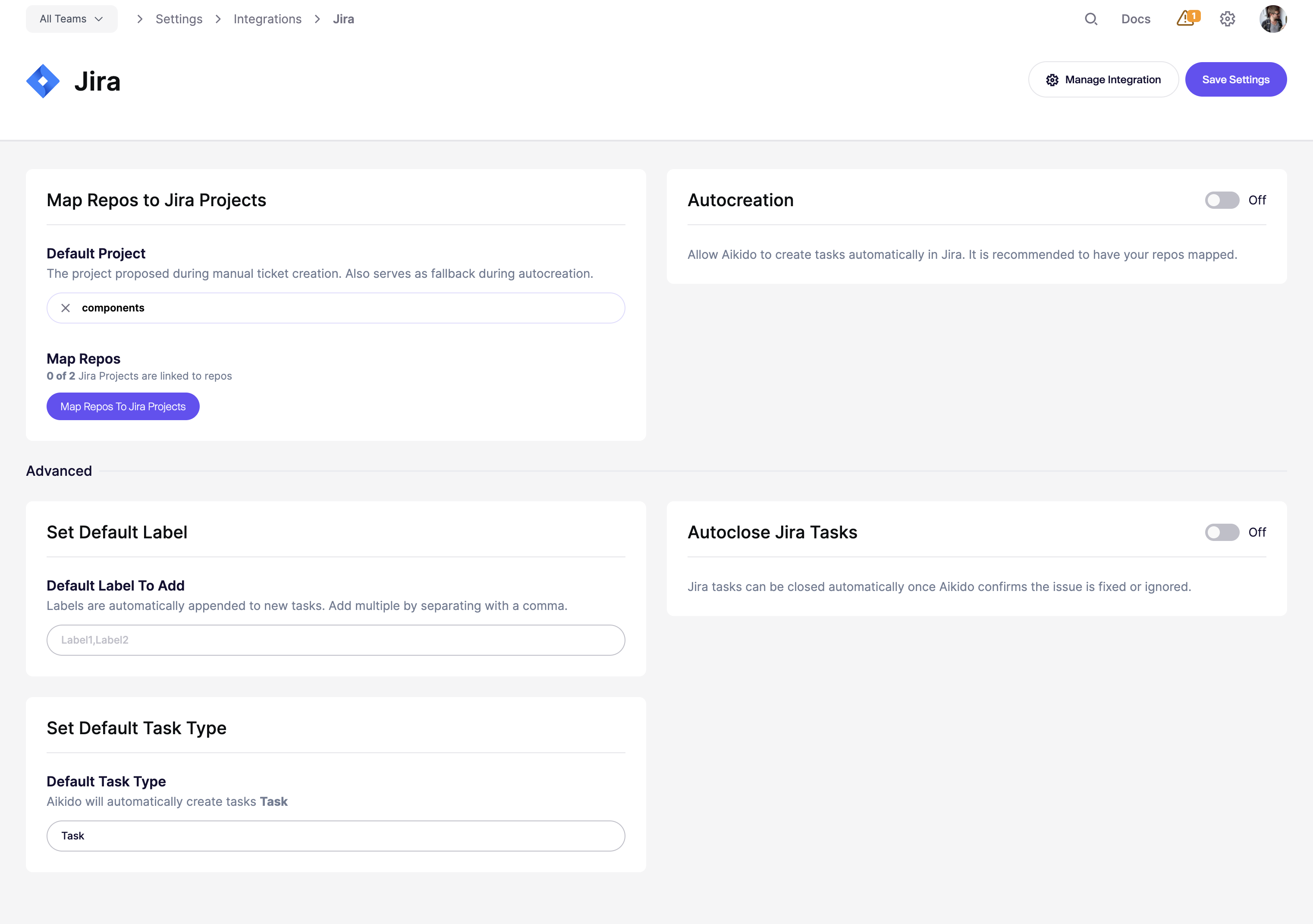This screenshot has height=924, width=1313.
Task: Go to Settings breadcrumb
Action: pyautogui.click(x=179, y=19)
